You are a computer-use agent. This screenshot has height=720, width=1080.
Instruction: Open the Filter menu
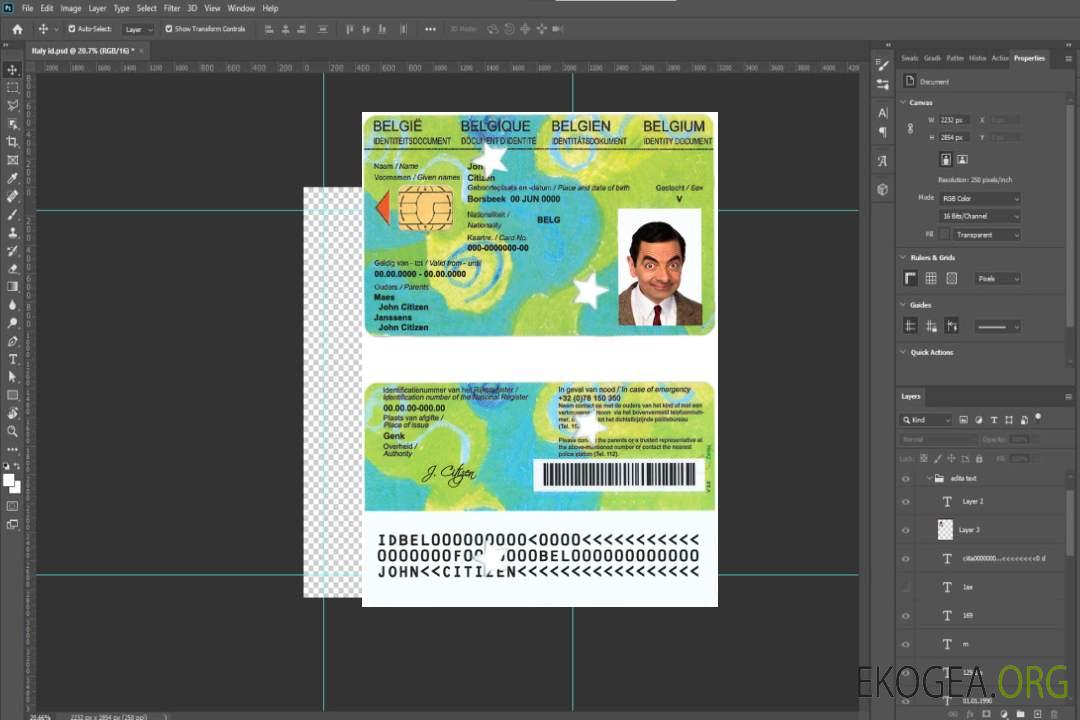[x=172, y=8]
